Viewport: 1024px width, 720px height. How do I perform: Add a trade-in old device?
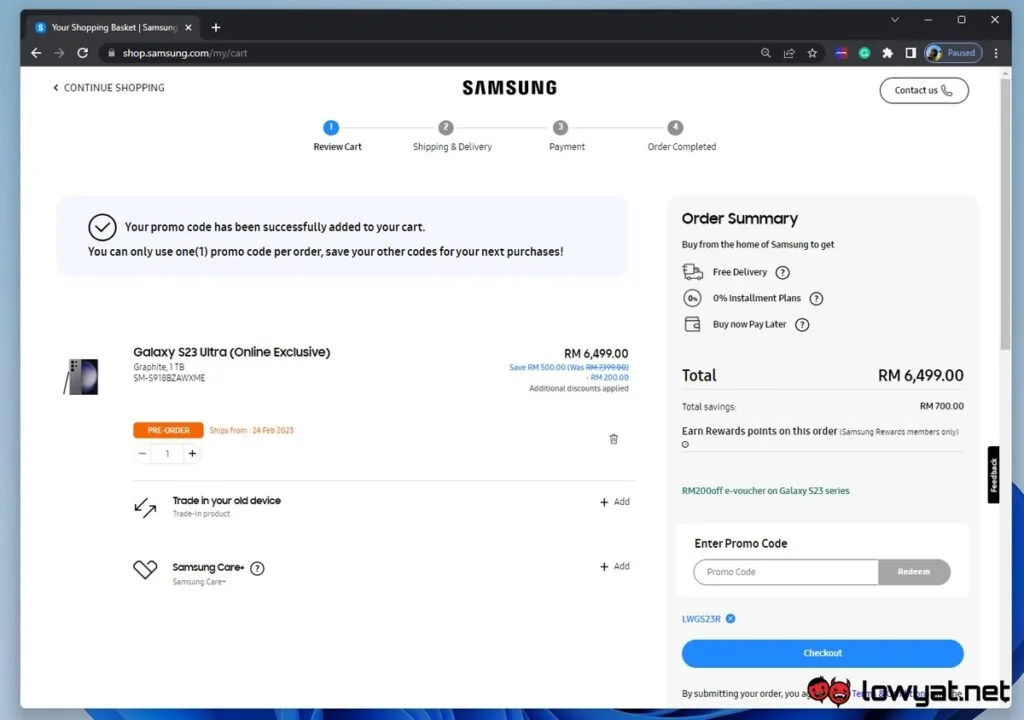point(615,502)
